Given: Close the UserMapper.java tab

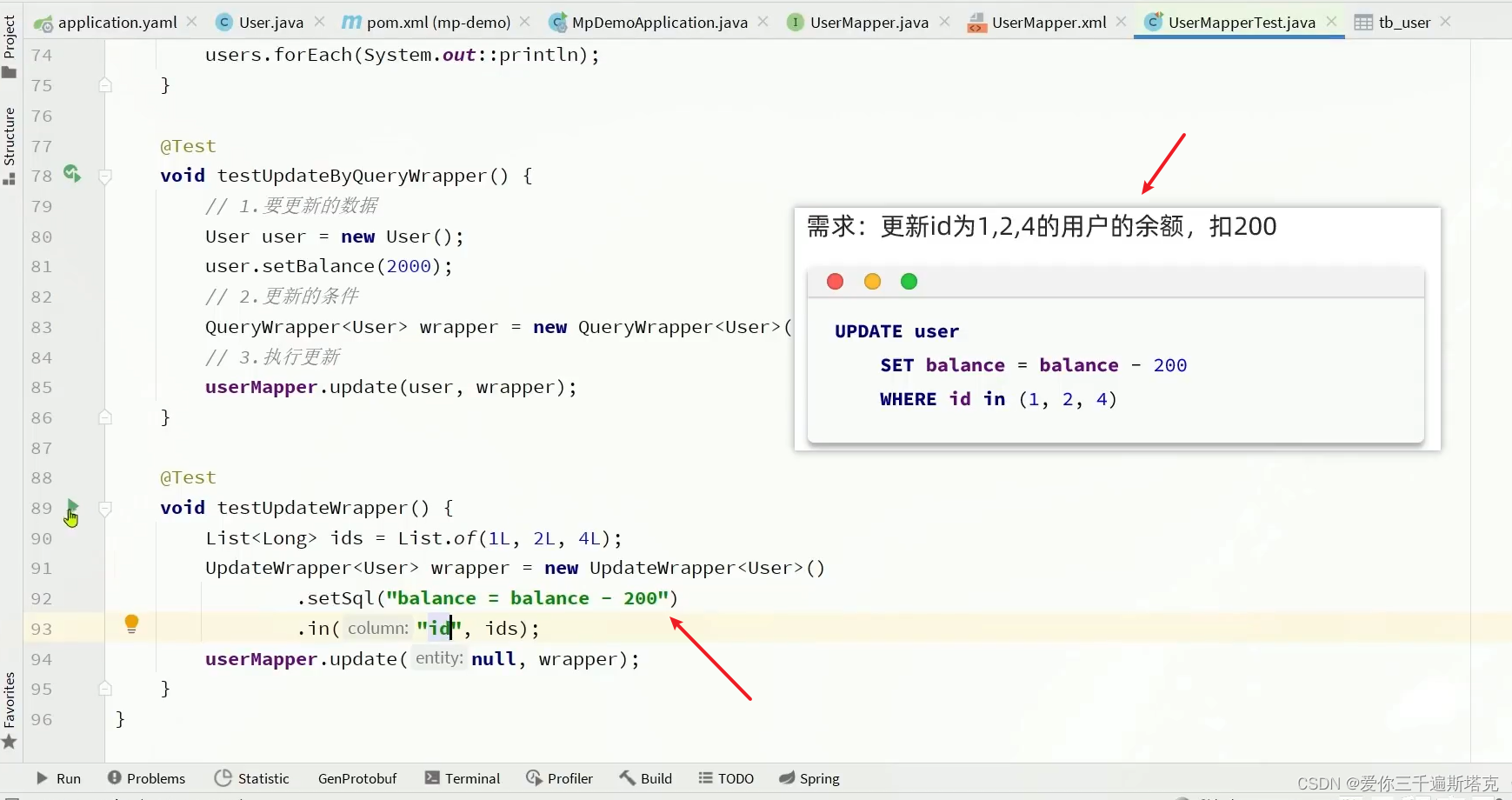Looking at the screenshot, I should (944, 21).
